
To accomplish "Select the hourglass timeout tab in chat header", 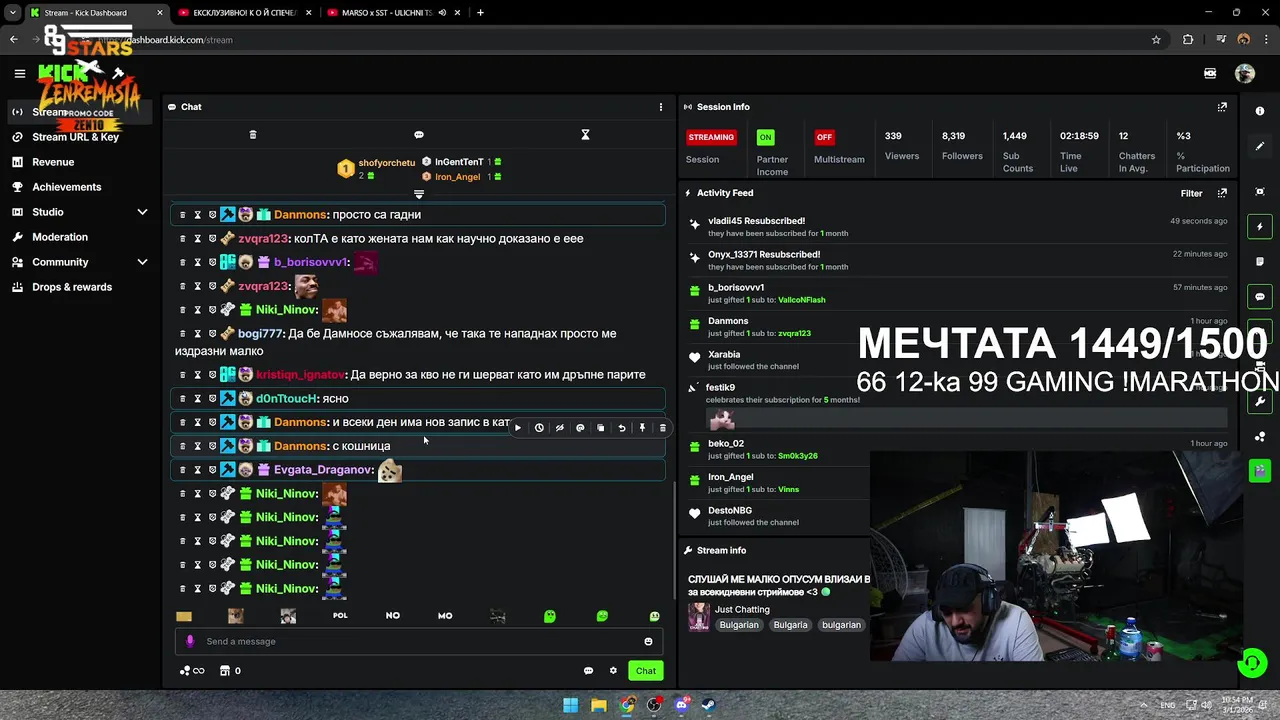I will click(585, 135).
